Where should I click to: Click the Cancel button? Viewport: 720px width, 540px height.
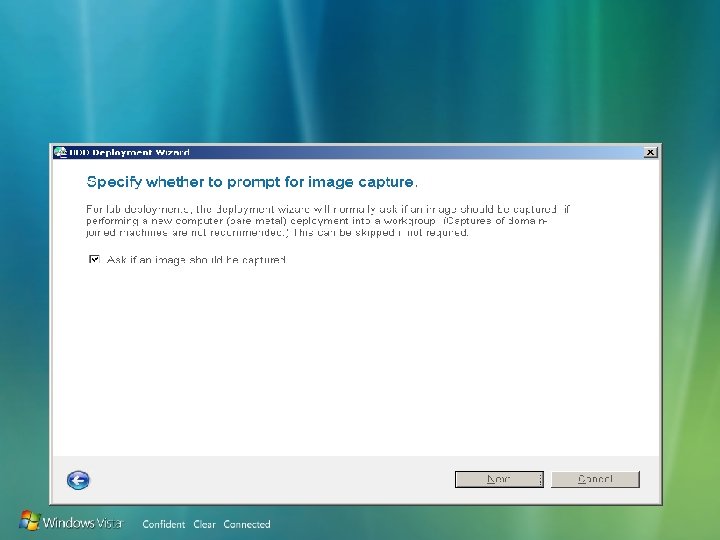[x=595, y=479]
